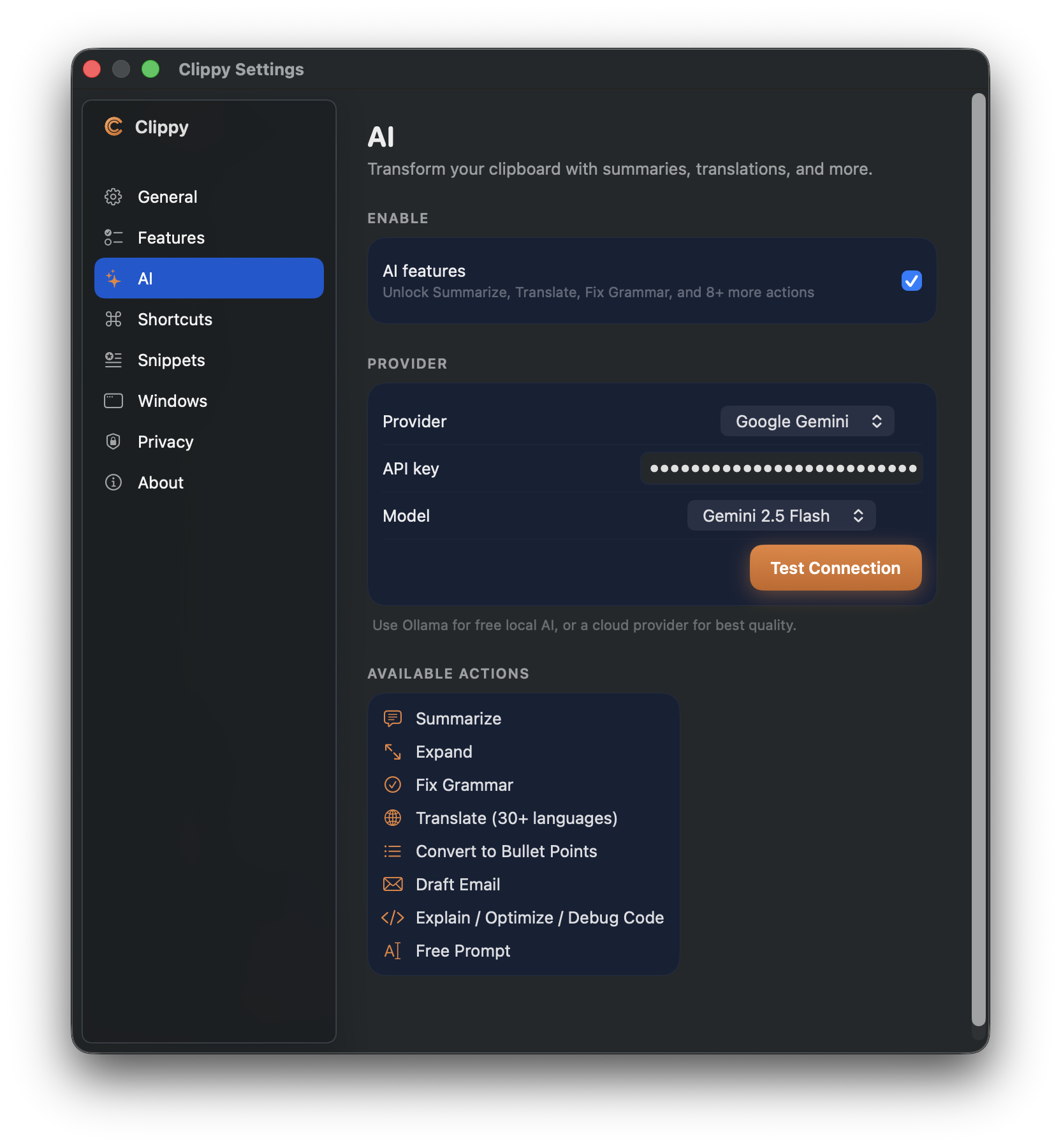Click Explain / Optimize / Debug Code text
The width and height of the screenshot is (1061, 1148).
click(x=539, y=918)
